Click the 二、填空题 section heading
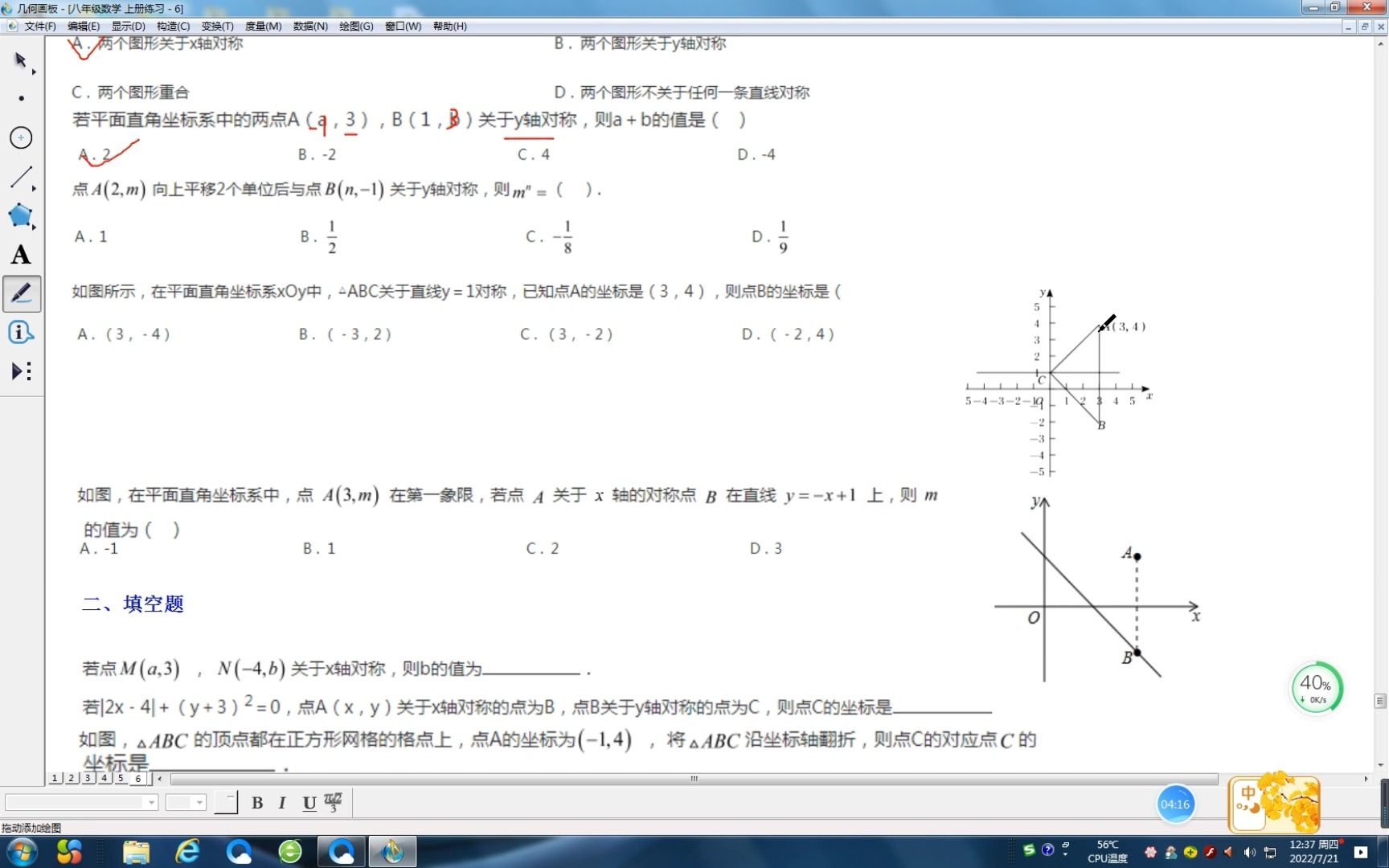Image resolution: width=1389 pixels, height=868 pixels. coord(133,604)
